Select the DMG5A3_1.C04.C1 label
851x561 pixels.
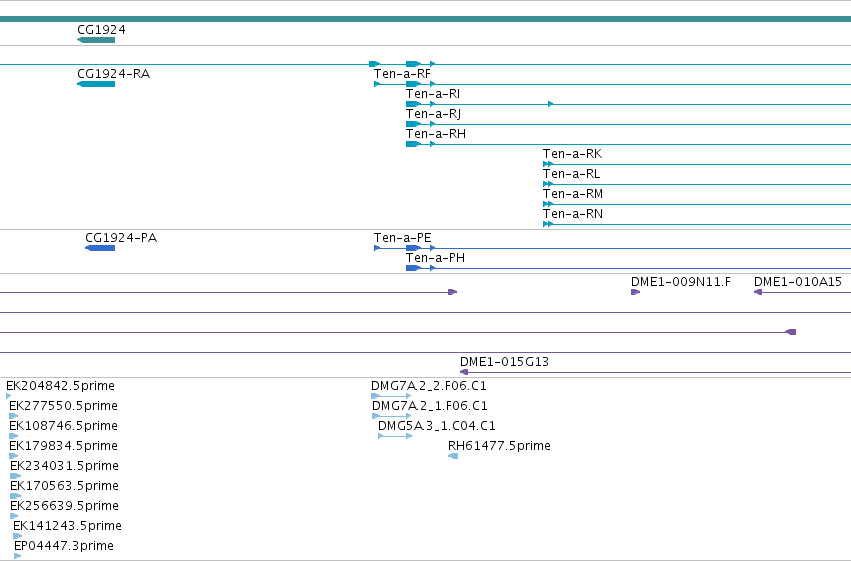[437, 426]
